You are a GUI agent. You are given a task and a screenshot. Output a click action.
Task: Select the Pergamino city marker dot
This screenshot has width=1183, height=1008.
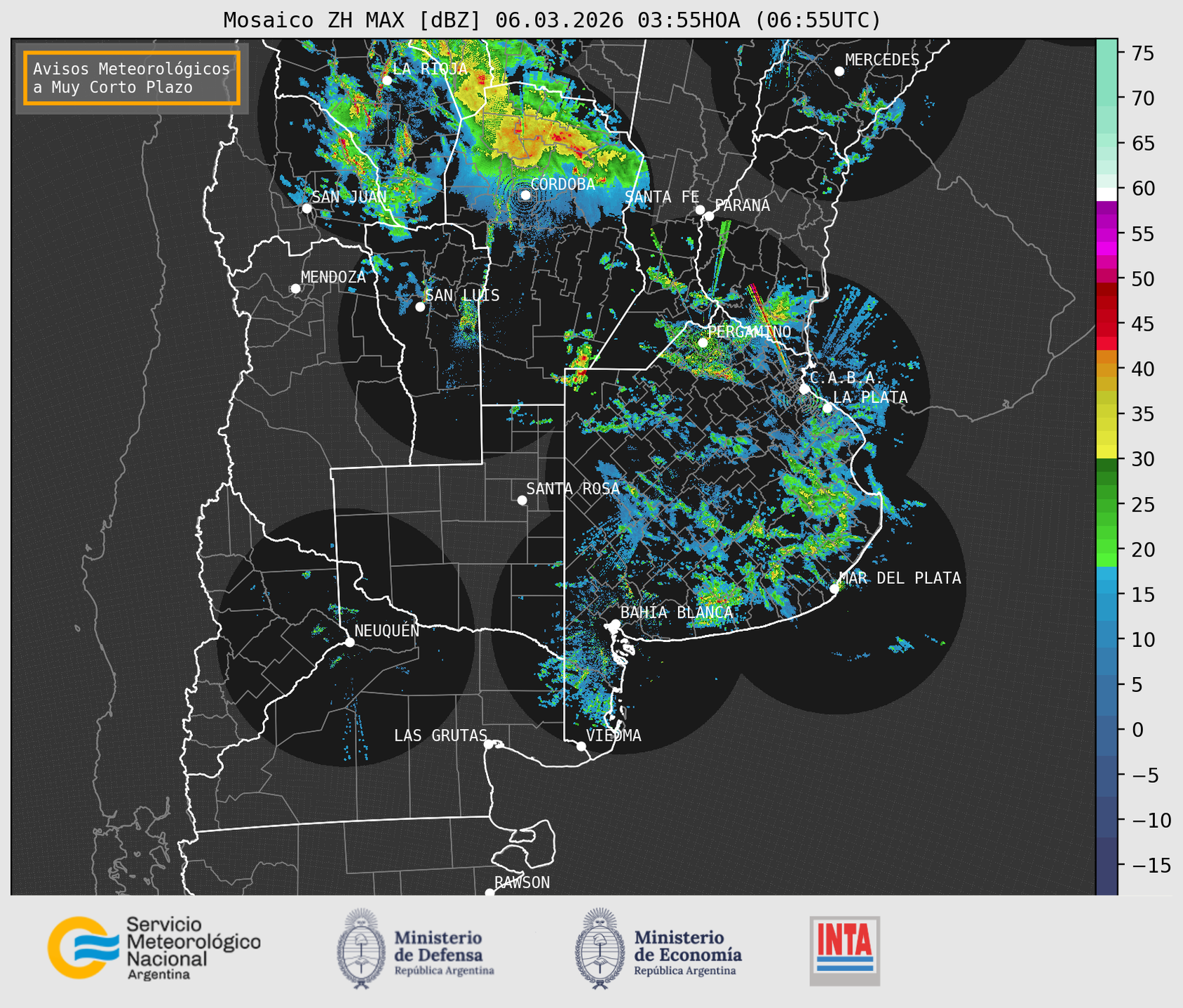tap(703, 342)
